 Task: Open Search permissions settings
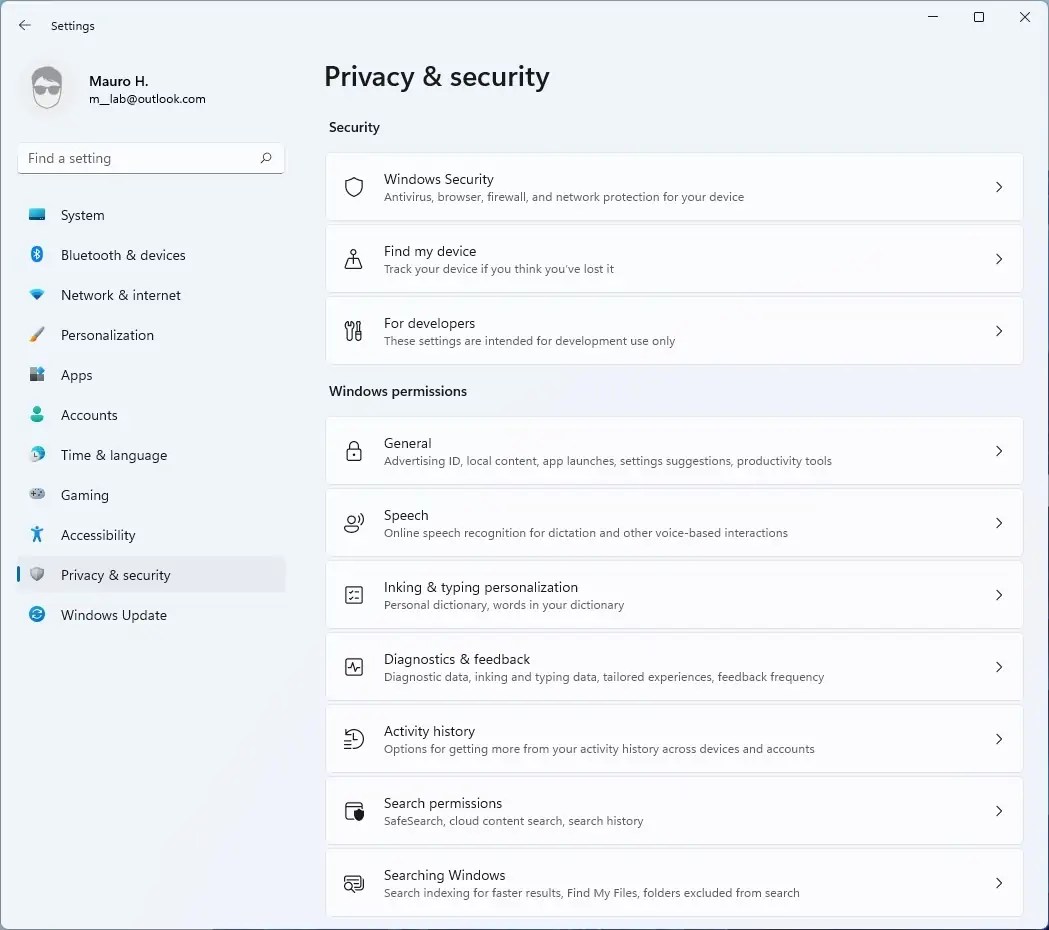point(674,811)
